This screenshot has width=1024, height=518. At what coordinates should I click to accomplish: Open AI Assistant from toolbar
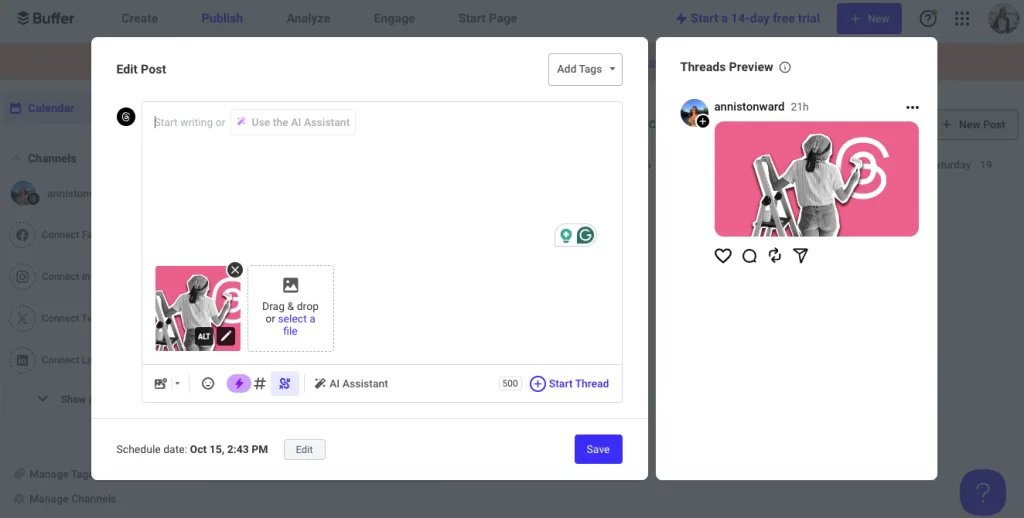click(x=351, y=383)
